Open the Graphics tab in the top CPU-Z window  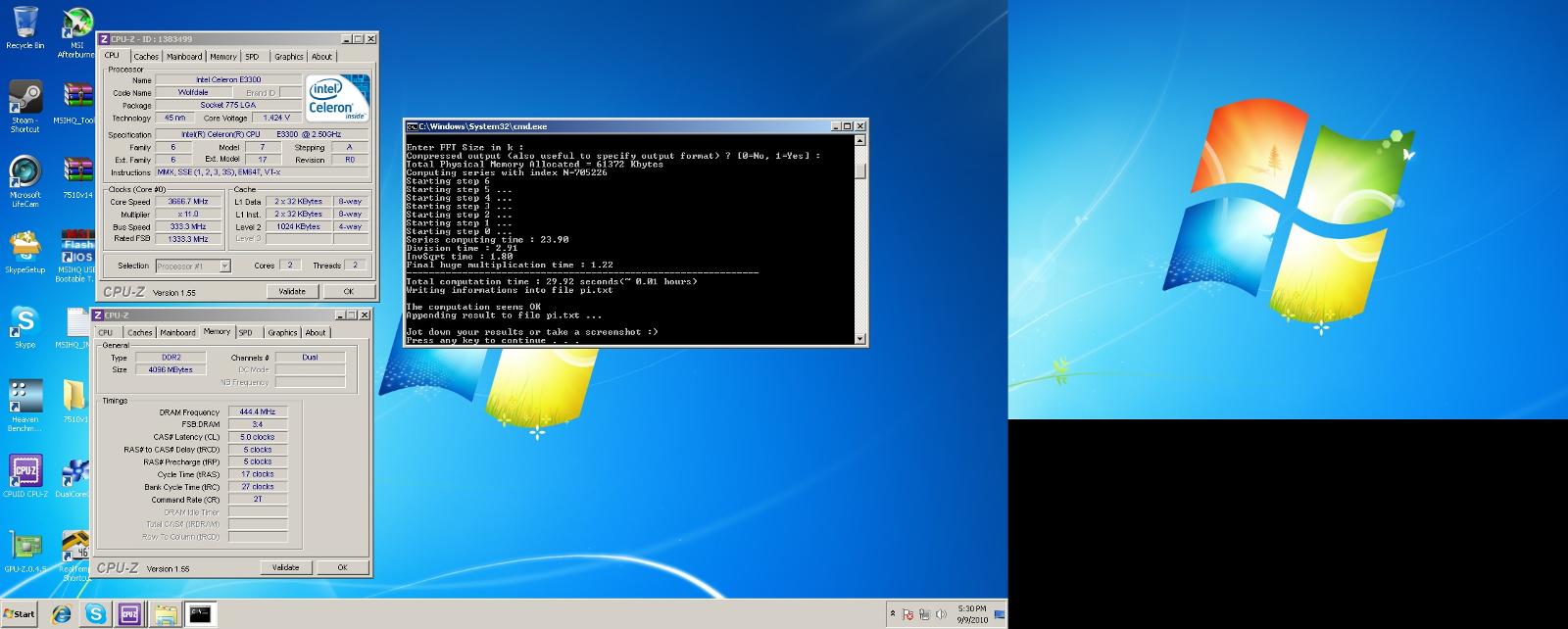(x=289, y=57)
